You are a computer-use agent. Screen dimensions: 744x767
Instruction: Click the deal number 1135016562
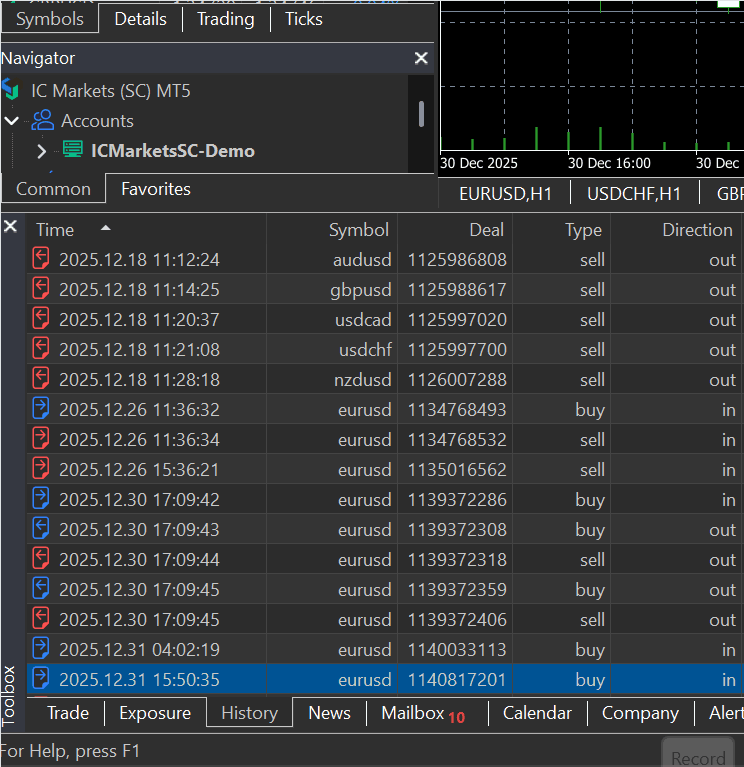457,470
